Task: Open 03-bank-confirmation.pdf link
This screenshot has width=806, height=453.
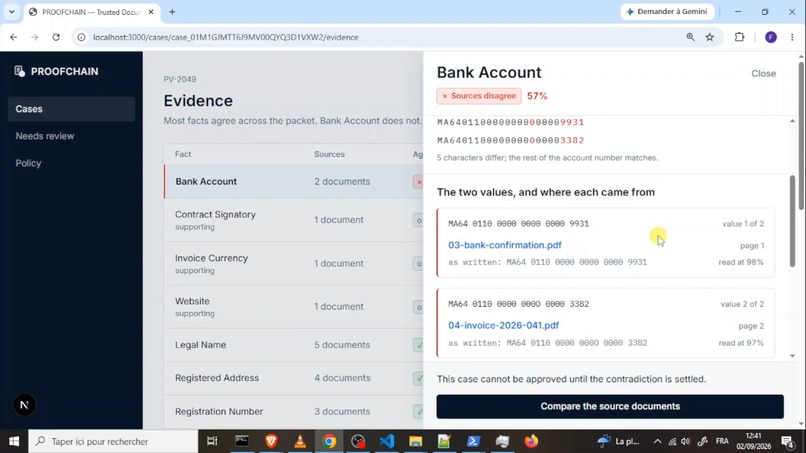Action: tap(505, 245)
